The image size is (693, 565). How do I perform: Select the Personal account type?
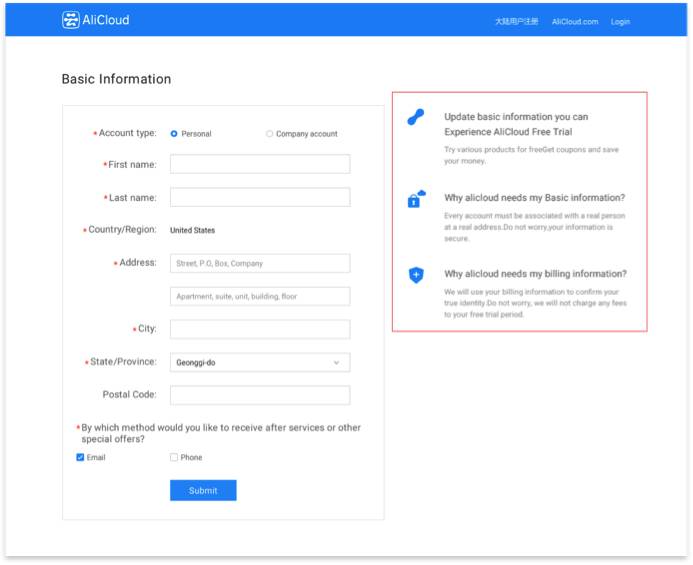tap(174, 134)
